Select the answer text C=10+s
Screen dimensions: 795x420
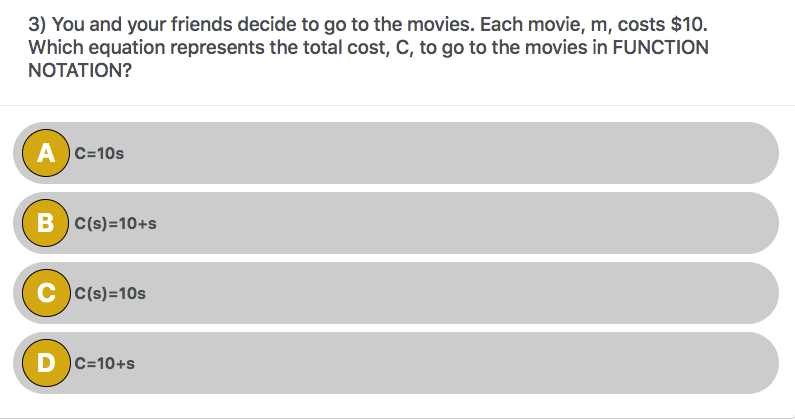click(104, 363)
